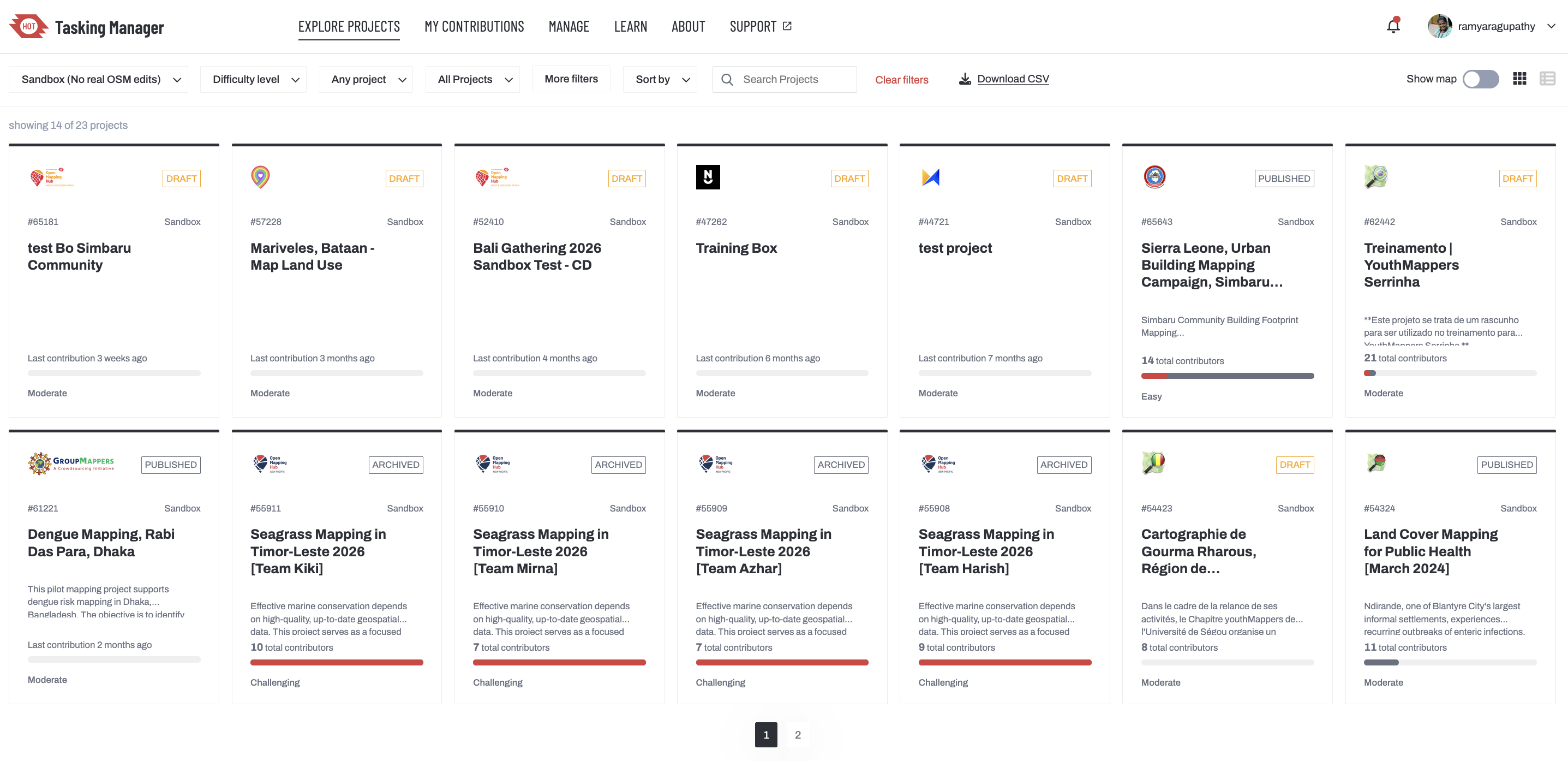Click the Cartographie de Gourma Rharous logo
This screenshot has height=761, width=1568.
(1153, 463)
